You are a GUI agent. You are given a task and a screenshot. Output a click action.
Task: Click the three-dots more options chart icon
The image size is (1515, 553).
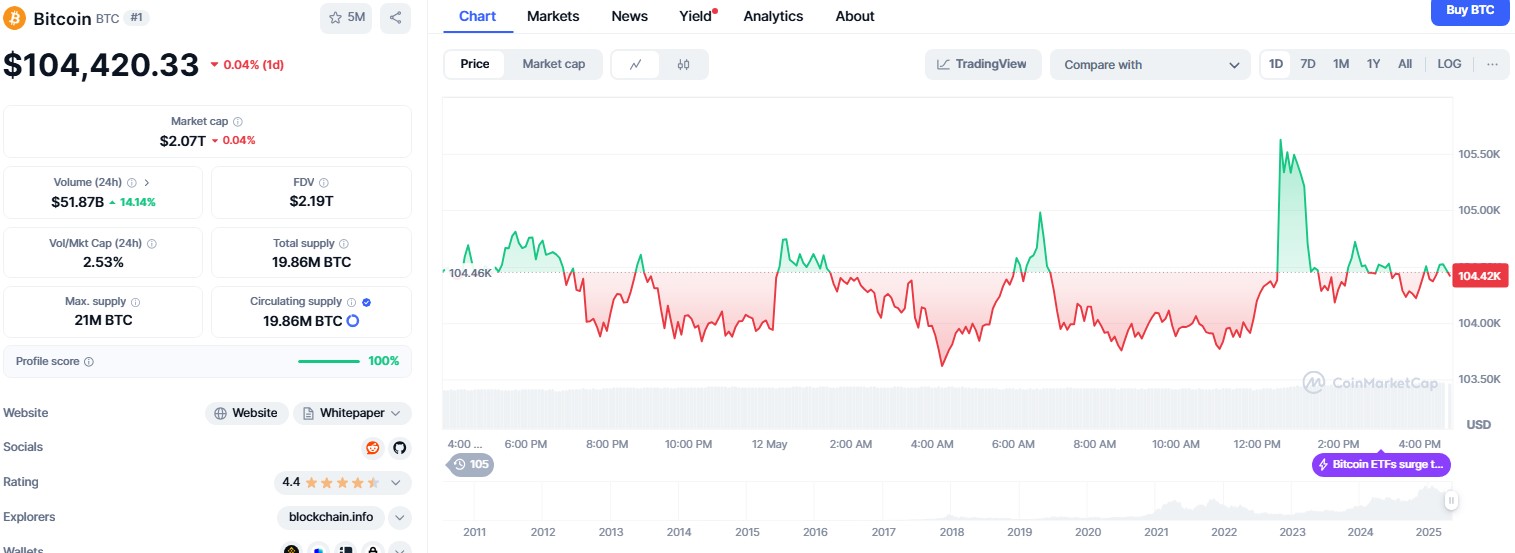1492,64
